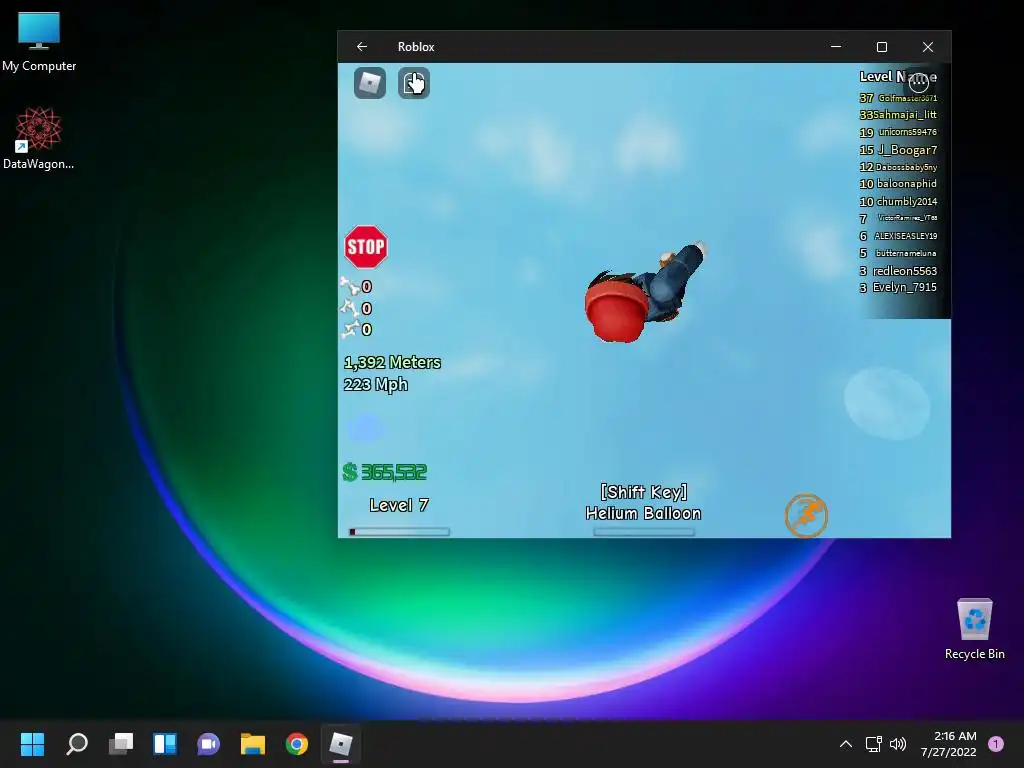Tap the orange sprint runner icon
The image size is (1024, 768).
(x=807, y=515)
